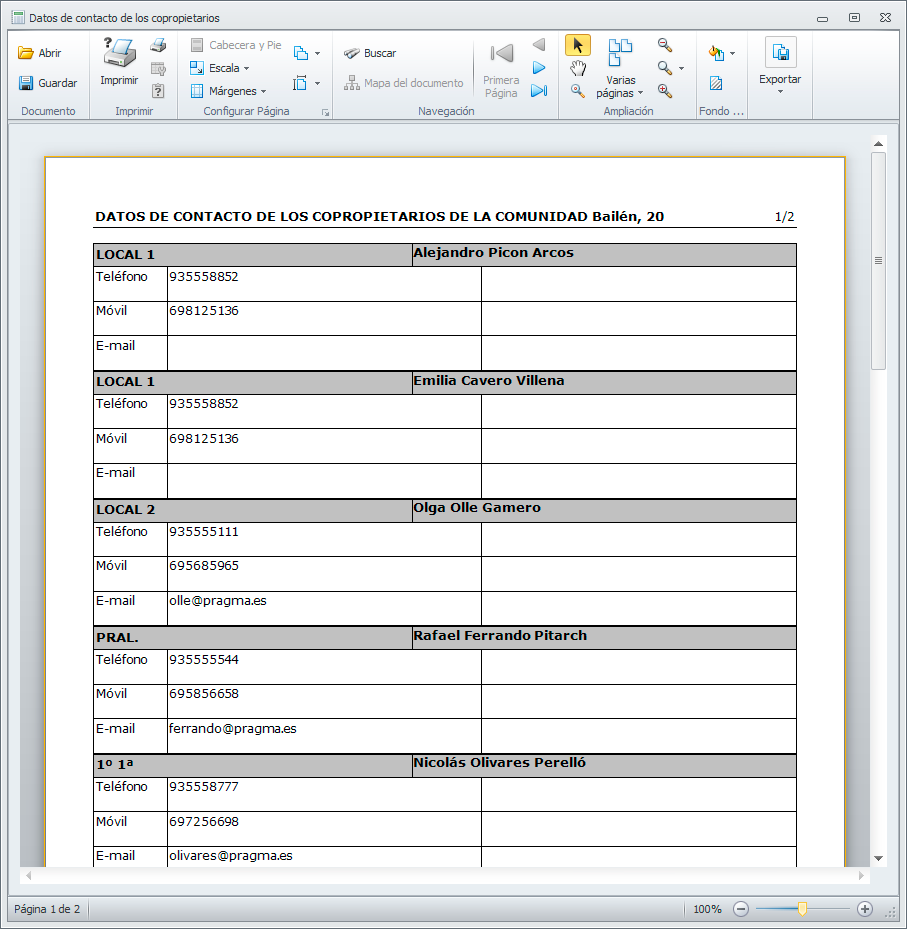
Task: Click the Página 1 de 2 status text
Action: 47,909
